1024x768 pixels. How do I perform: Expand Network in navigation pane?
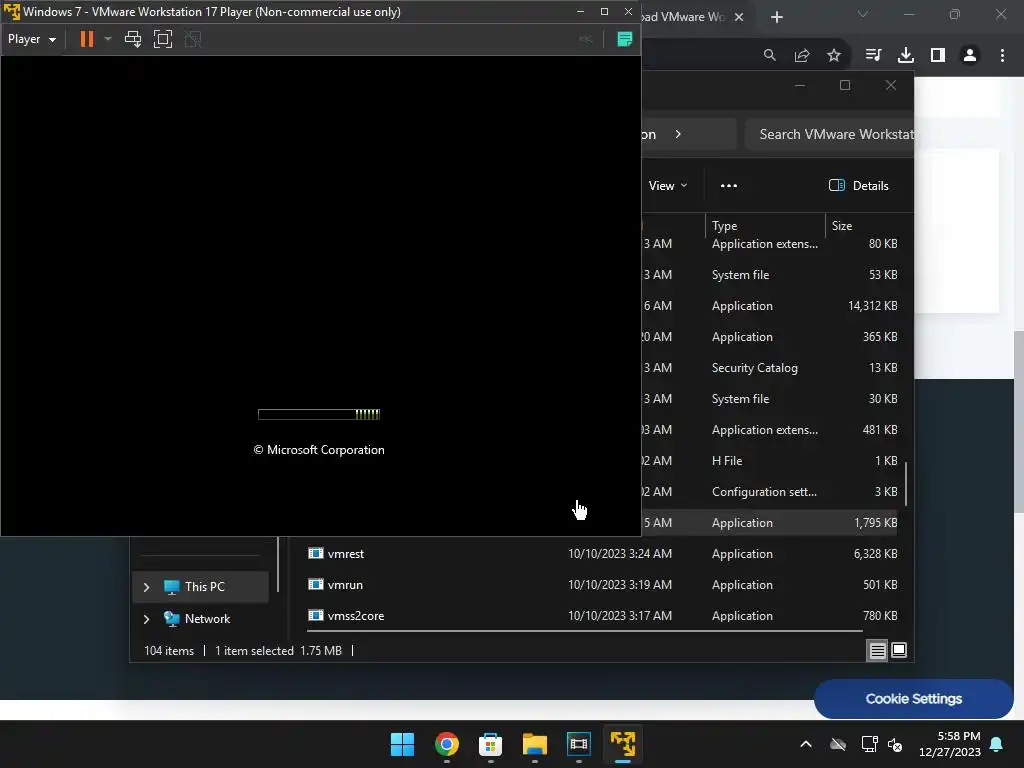[146, 619]
